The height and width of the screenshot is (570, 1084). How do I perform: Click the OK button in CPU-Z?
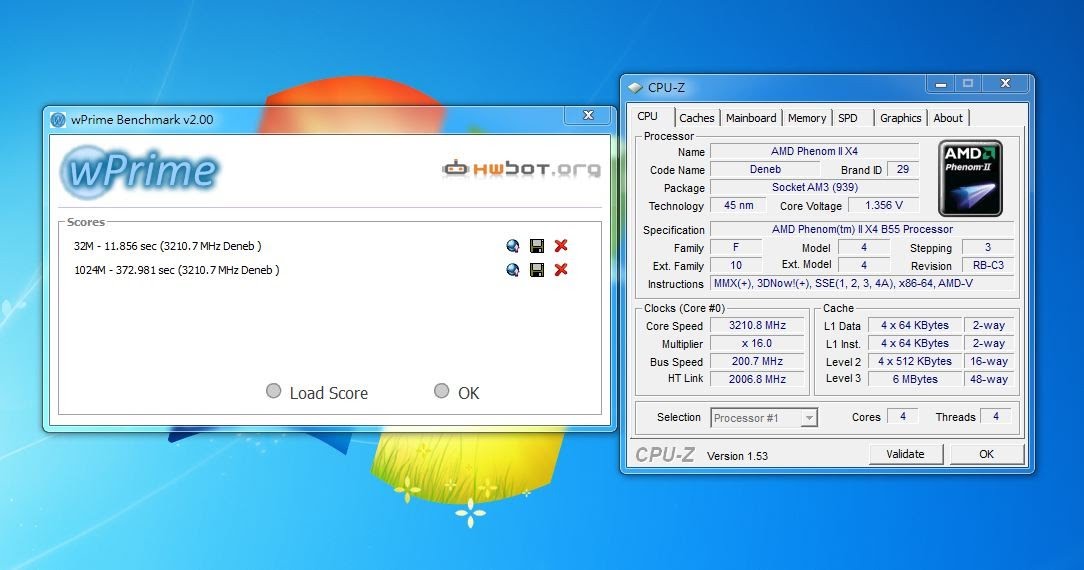click(987, 454)
